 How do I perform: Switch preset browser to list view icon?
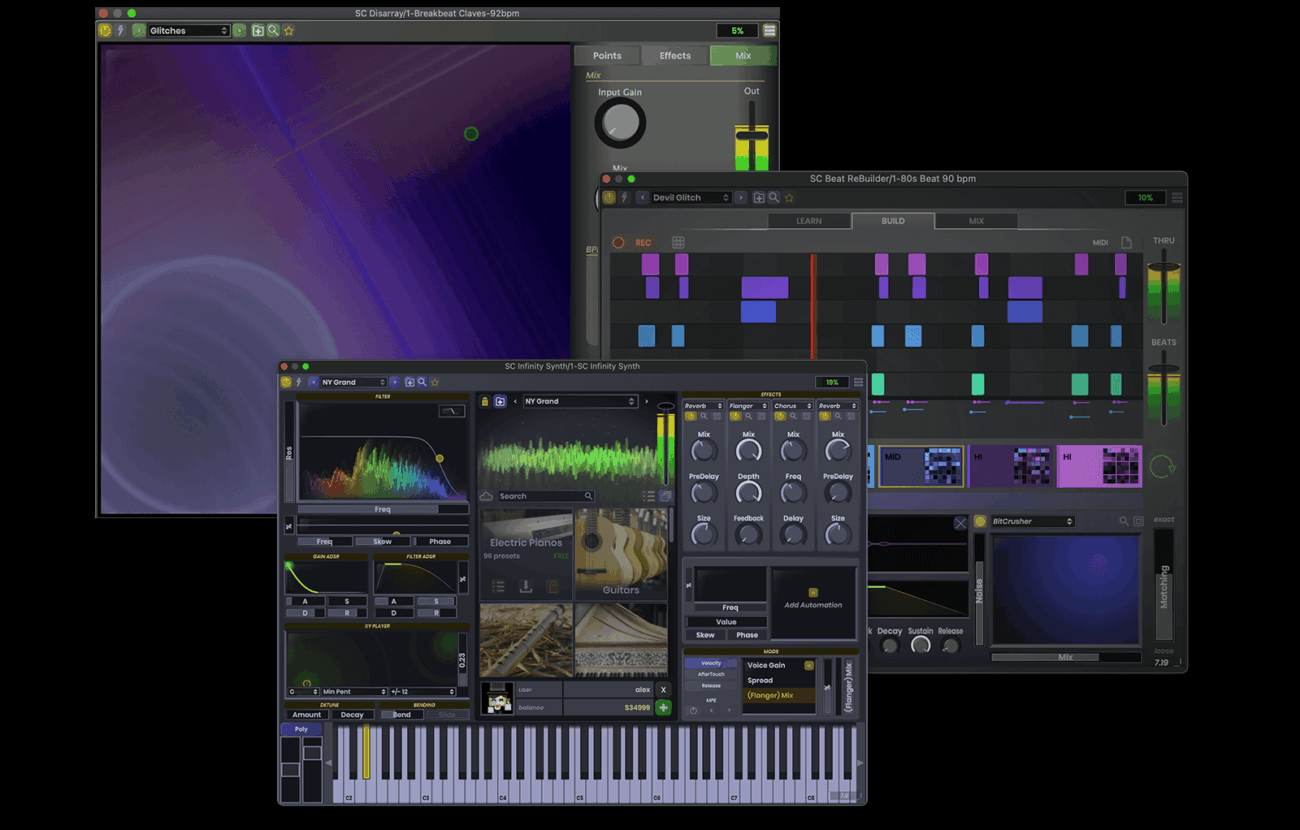[x=649, y=496]
